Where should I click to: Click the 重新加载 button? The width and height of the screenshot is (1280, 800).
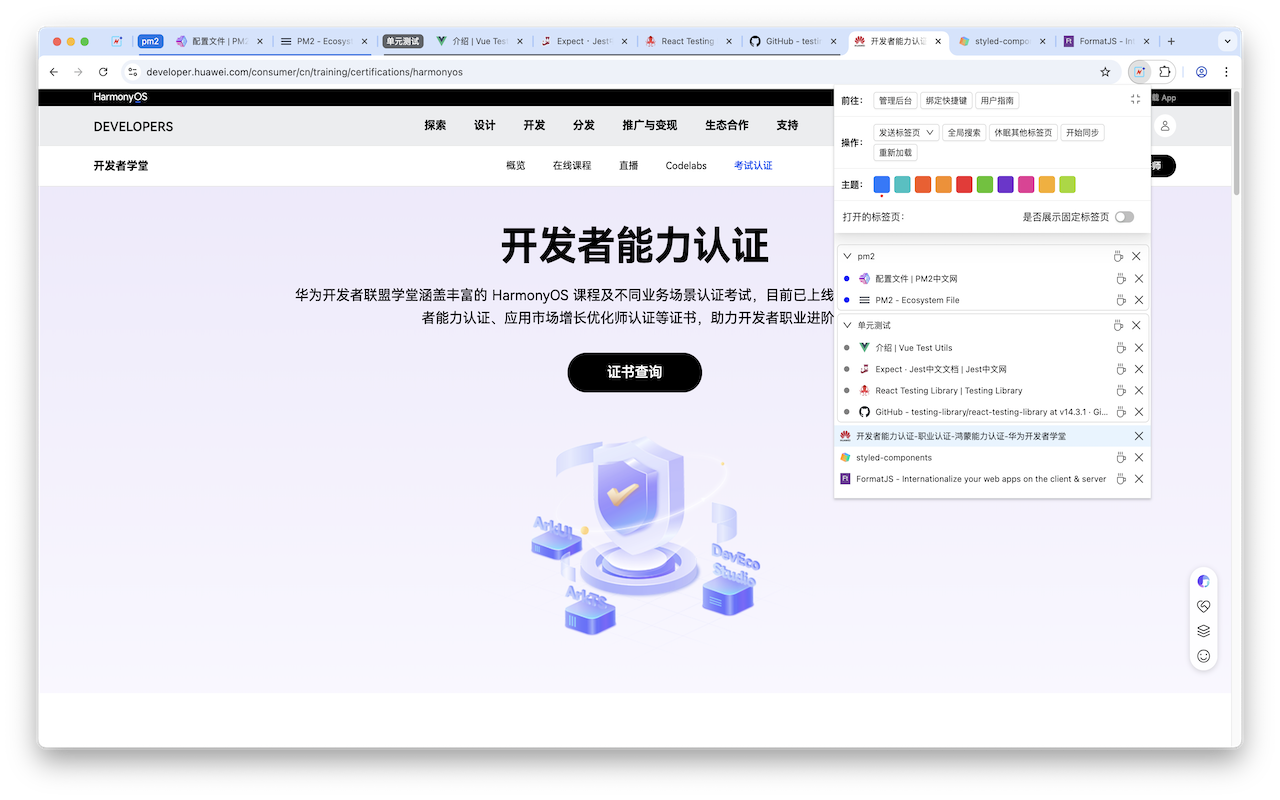(x=895, y=153)
